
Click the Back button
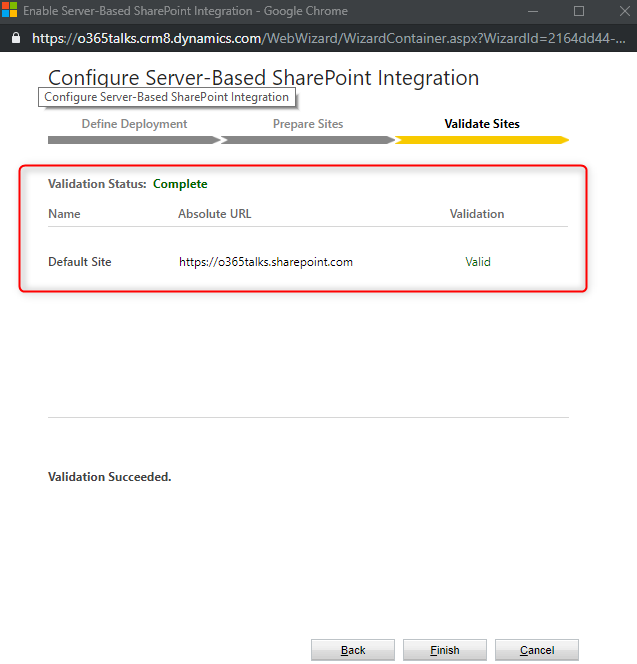tap(353, 650)
